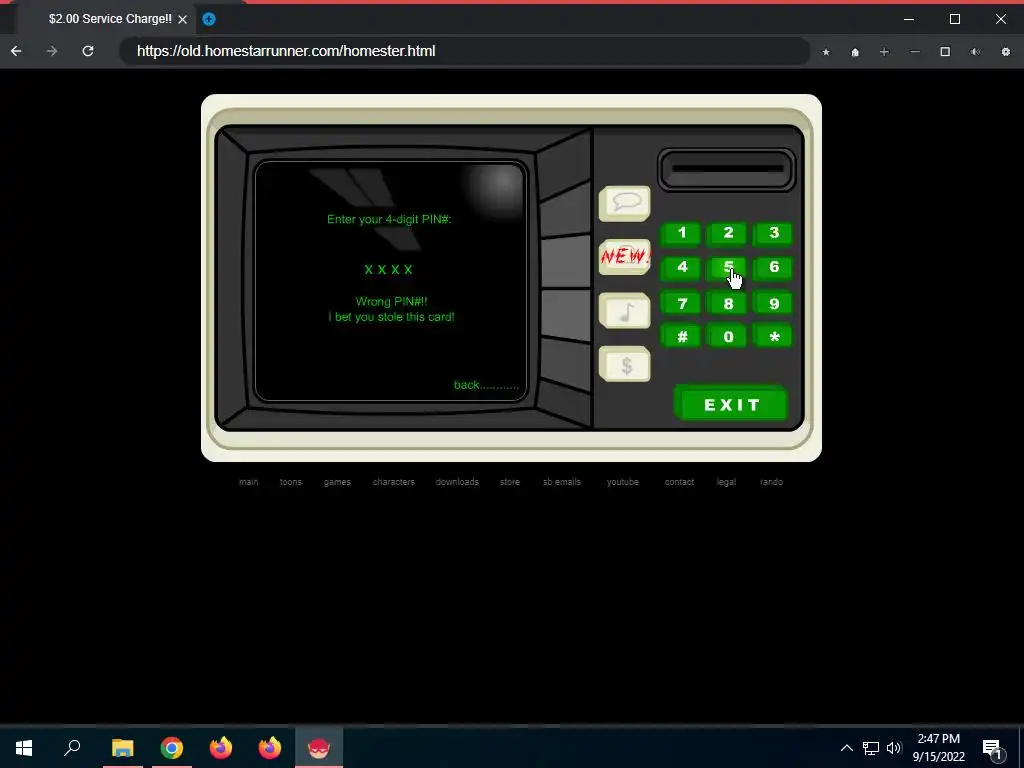The height and width of the screenshot is (768, 1024).
Task: Click the browser forward arrow
Action: [x=52, y=51]
